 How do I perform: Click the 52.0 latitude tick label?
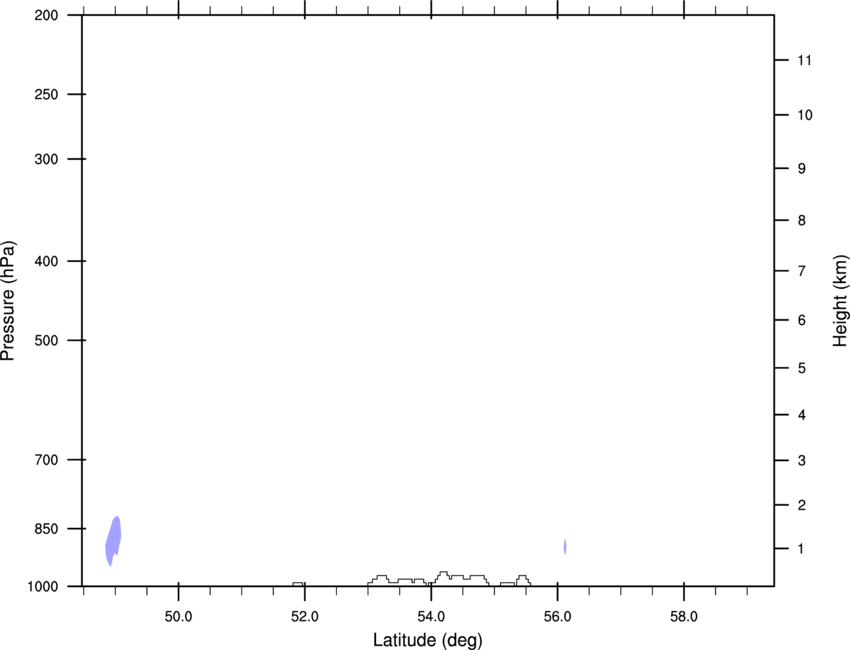(305, 617)
